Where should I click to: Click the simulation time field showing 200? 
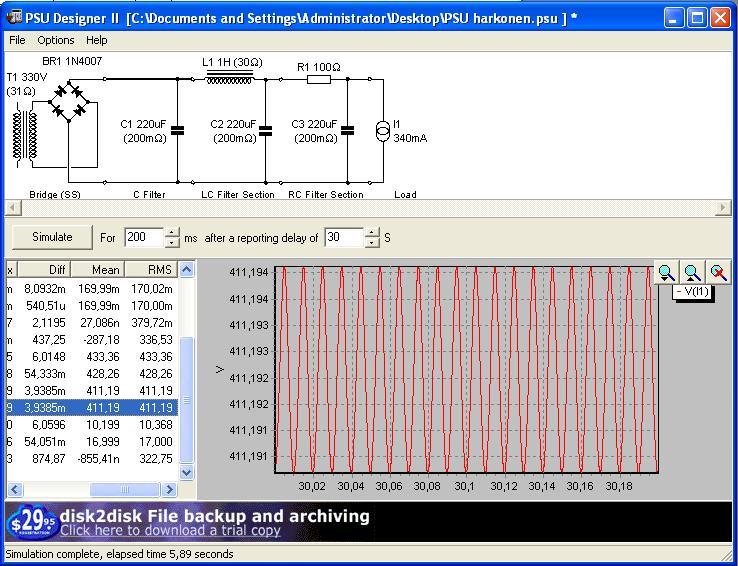(x=143, y=238)
